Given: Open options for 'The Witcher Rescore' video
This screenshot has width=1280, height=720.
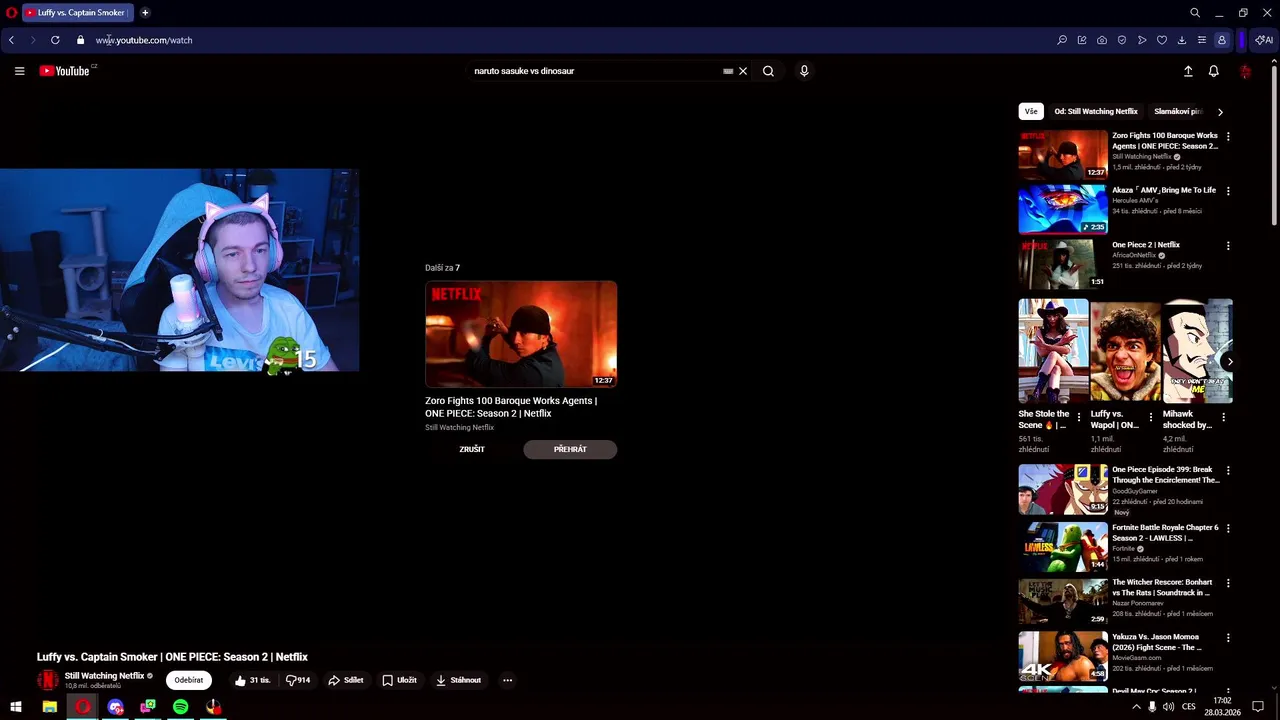Looking at the screenshot, I should pos(1228,583).
